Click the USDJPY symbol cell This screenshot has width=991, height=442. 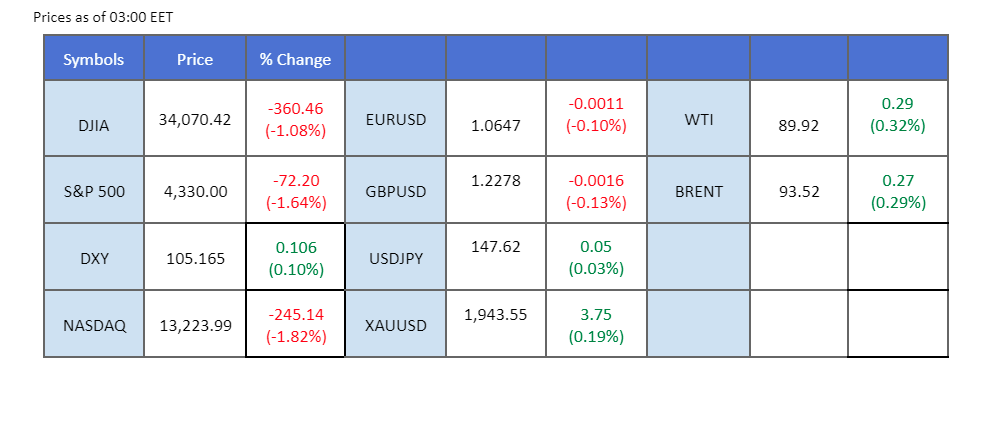(x=396, y=258)
